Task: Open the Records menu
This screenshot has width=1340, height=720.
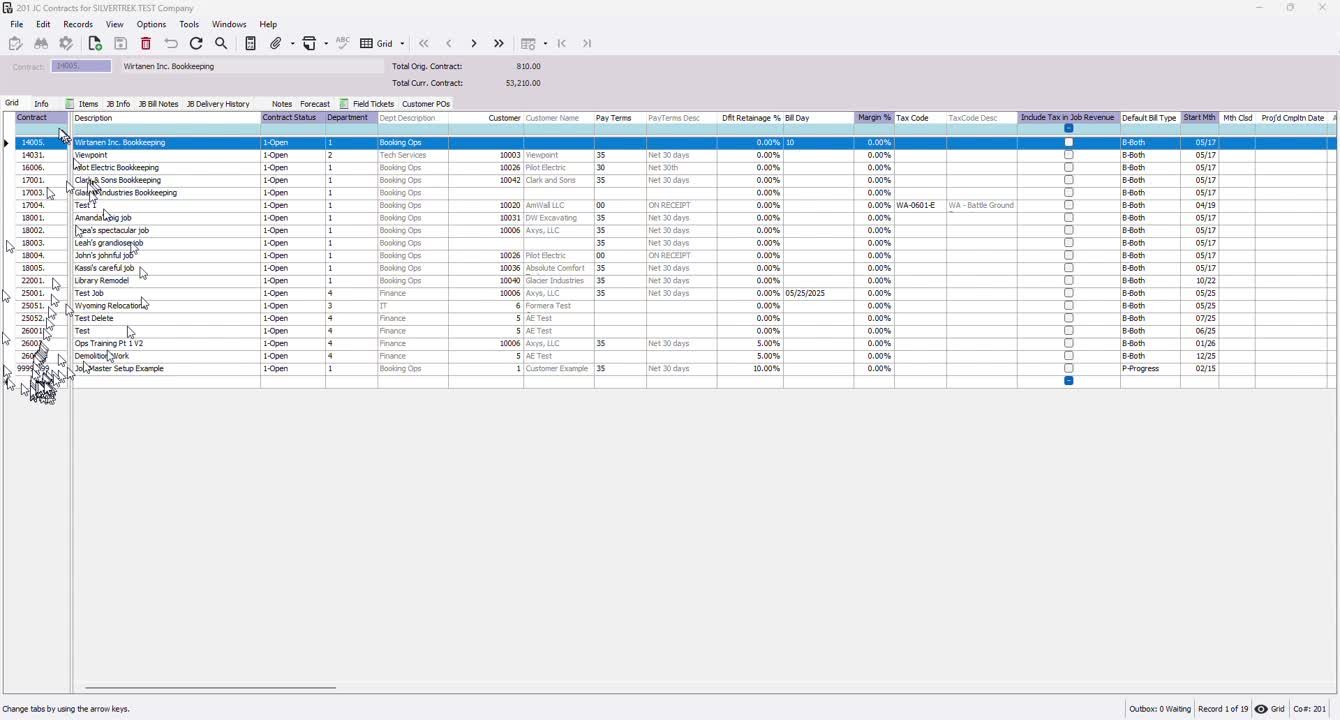Action: 78,24
